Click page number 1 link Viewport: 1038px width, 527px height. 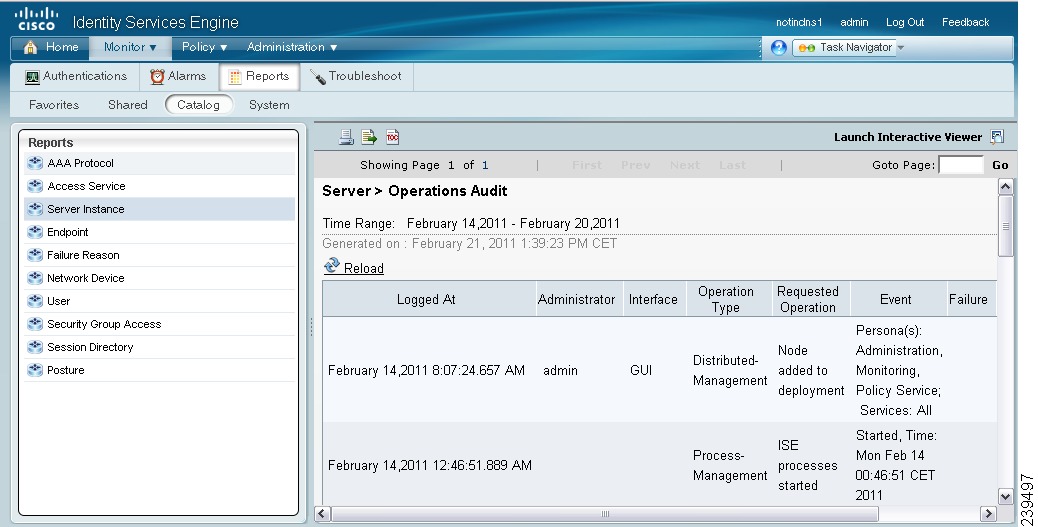tap(485, 165)
